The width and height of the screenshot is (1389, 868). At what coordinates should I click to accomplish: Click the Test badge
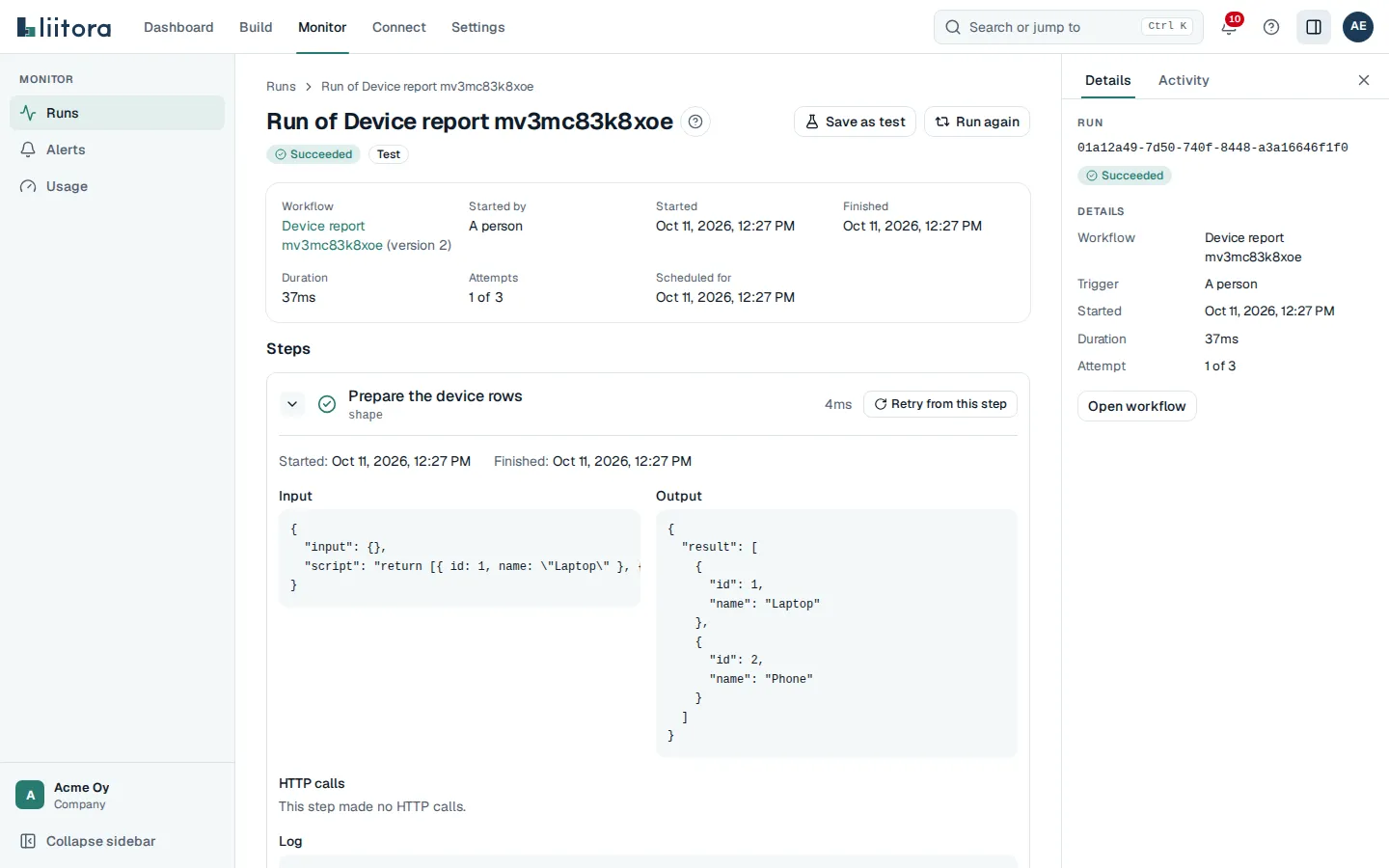click(x=389, y=154)
